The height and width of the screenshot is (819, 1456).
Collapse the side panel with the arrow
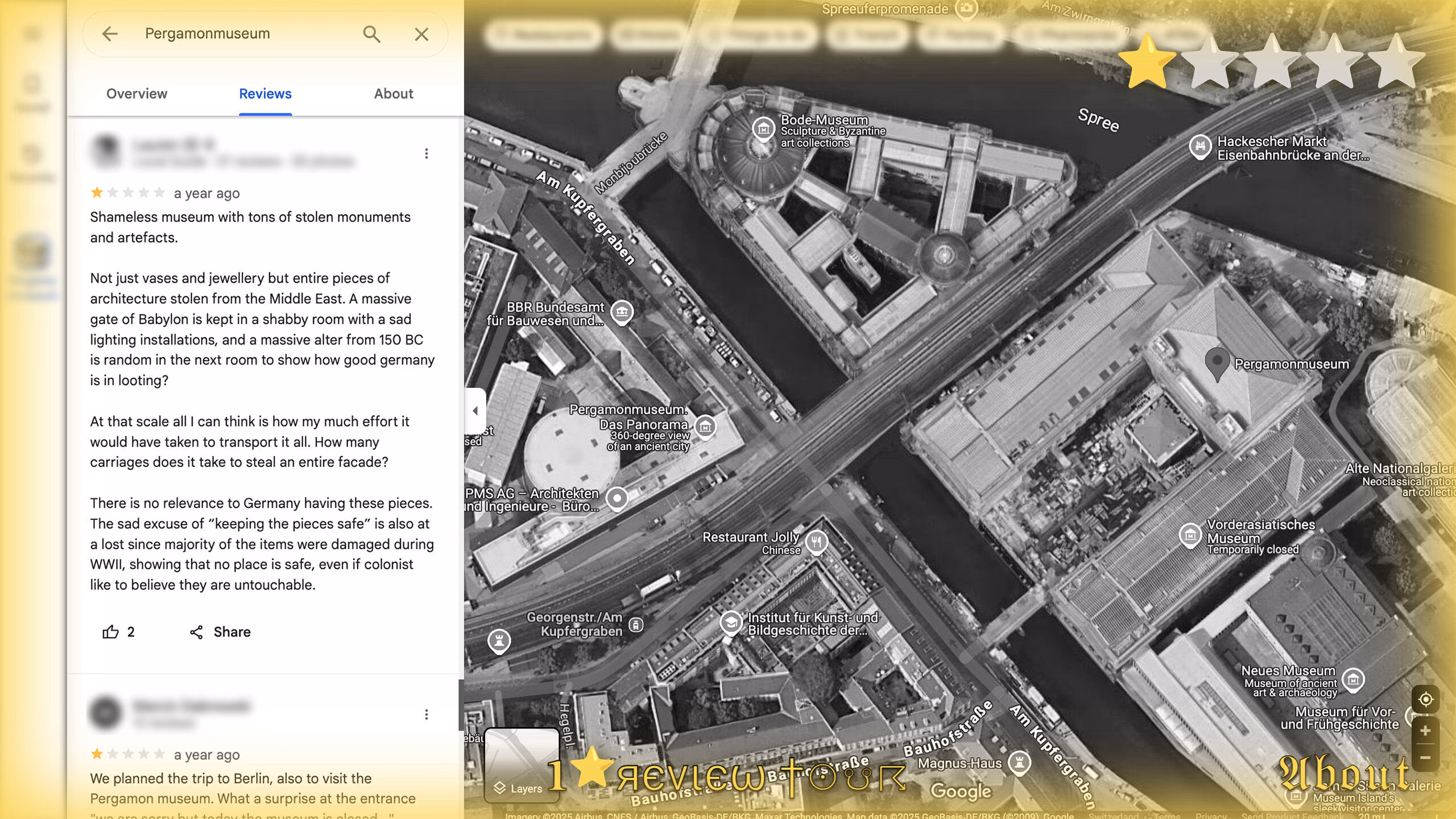(475, 411)
